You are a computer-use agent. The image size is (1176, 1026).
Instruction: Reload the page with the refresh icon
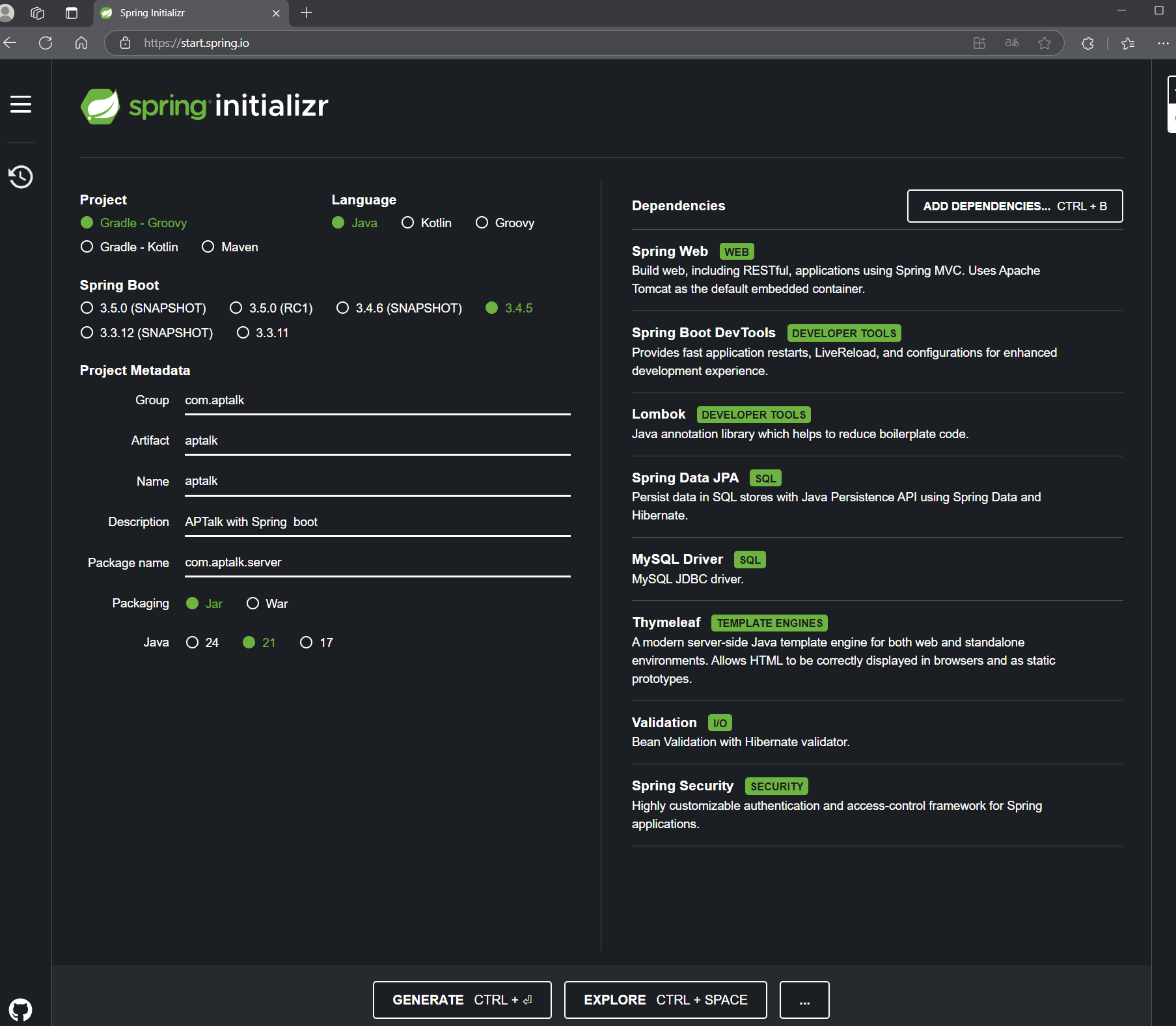pos(46,43)
